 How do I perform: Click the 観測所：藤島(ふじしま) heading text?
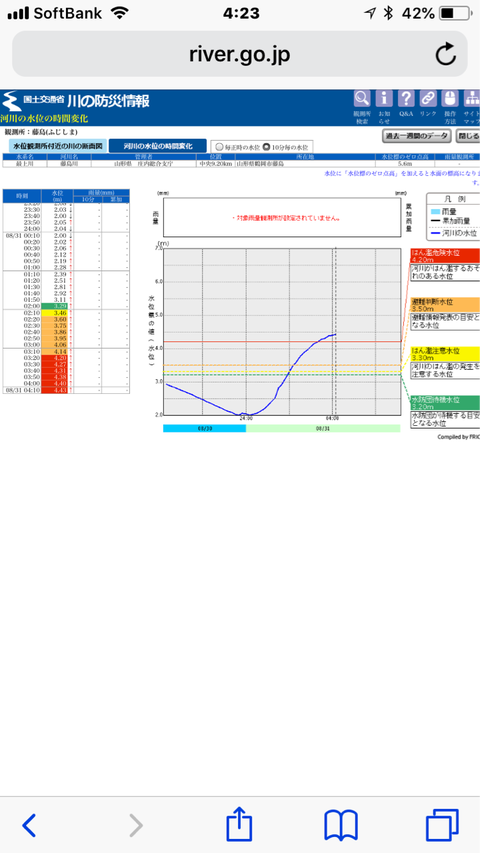tap(41, 132)
